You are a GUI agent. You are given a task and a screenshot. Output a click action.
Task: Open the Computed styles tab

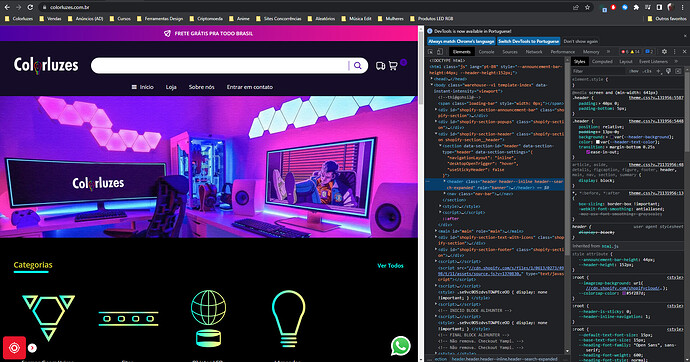(x=602, y=62)
